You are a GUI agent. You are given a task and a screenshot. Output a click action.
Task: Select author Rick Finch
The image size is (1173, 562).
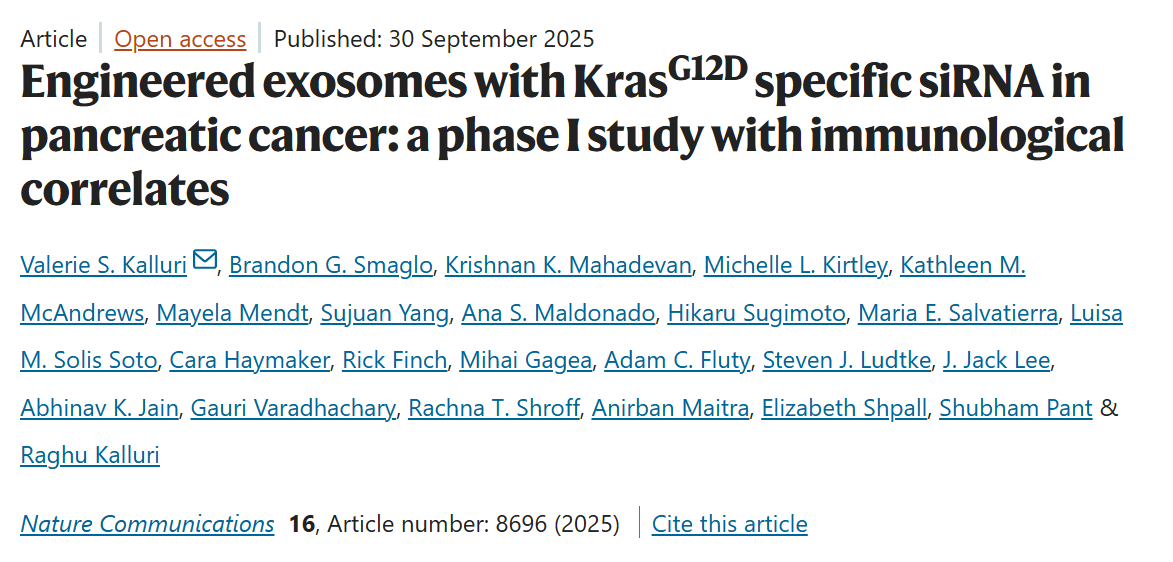click(394, 360)
